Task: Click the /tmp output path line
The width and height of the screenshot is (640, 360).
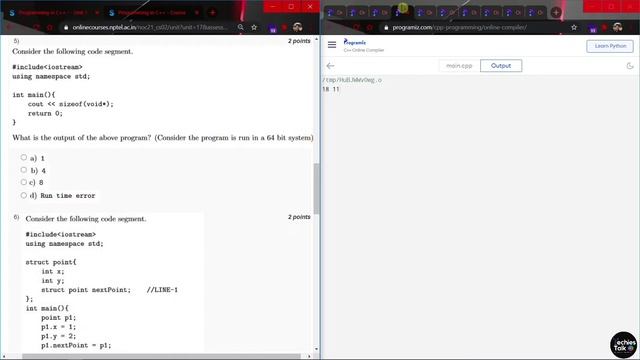Action: (352, 80)
